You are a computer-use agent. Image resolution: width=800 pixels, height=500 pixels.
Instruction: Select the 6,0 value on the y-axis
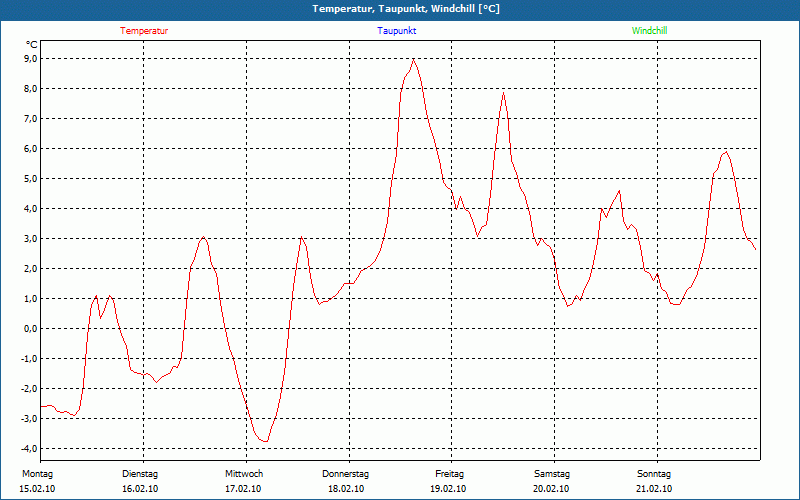[31, 148]
